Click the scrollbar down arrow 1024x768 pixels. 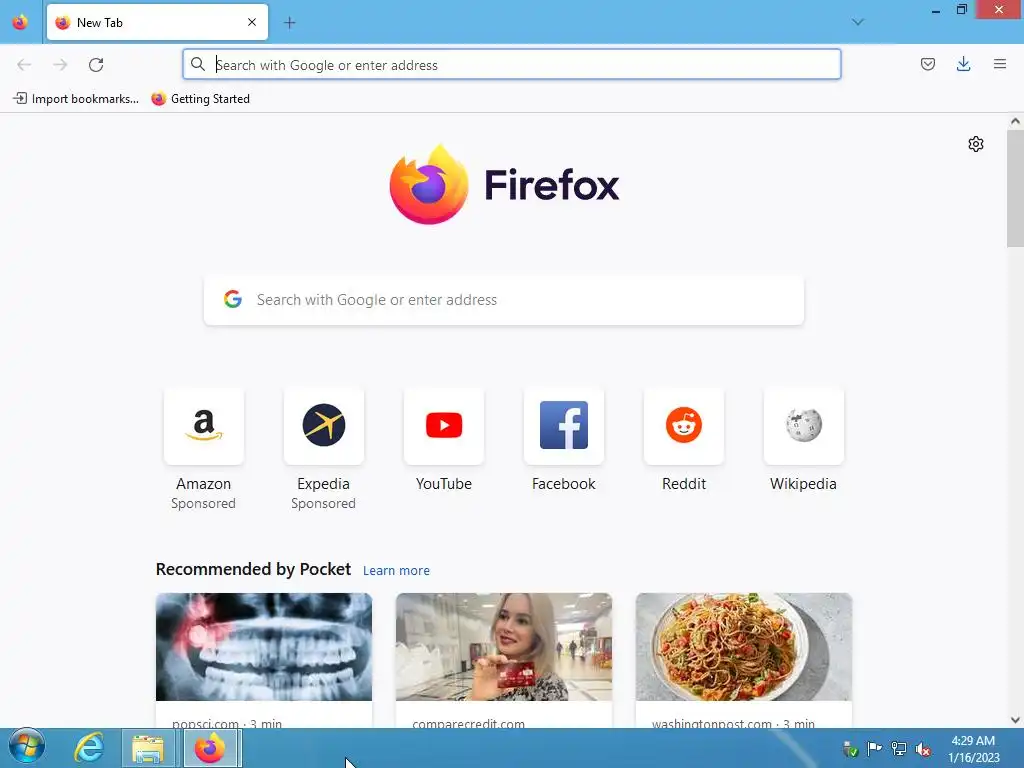coord(1015,720)
